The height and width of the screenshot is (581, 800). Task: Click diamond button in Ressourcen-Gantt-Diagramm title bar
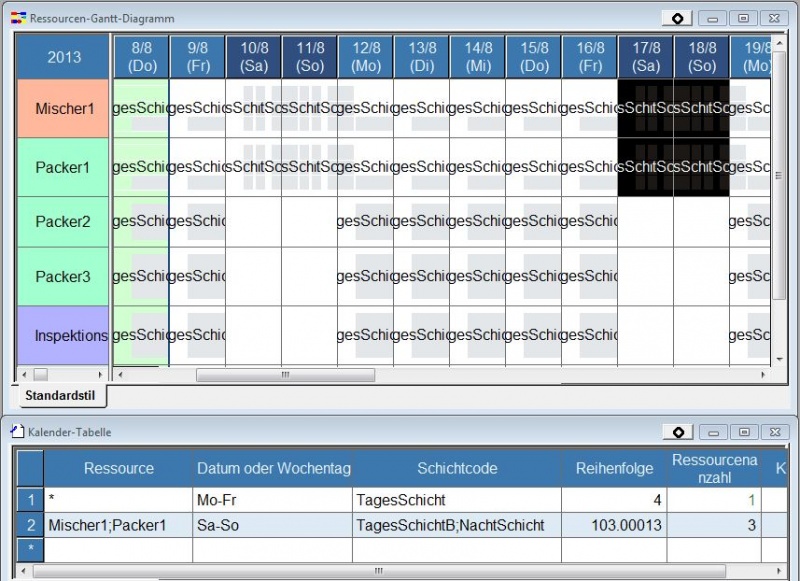tap(677, 18)
